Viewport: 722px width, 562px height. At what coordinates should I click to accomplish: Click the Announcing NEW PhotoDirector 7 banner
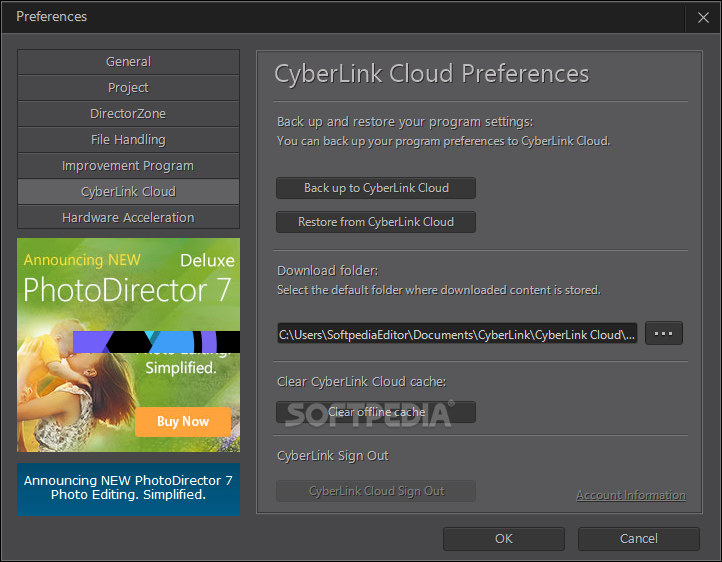[x=128, y=489]
